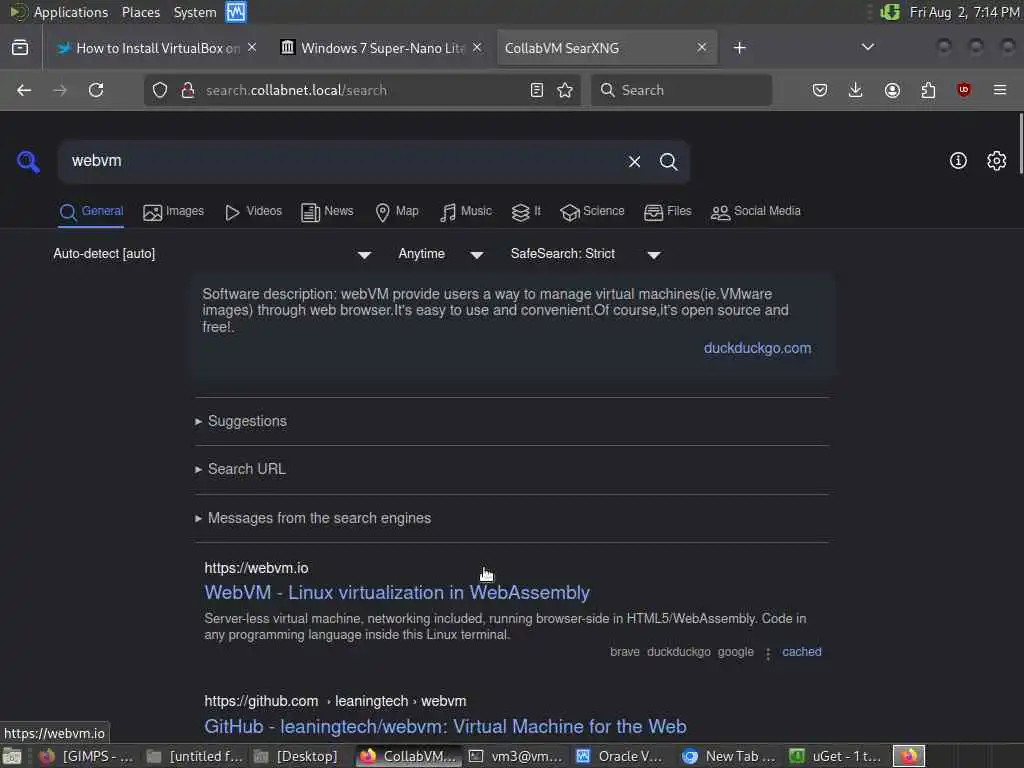
Task: Open the cached version of webvm.io
Action: pyautogui.click(x=802, y=652)
